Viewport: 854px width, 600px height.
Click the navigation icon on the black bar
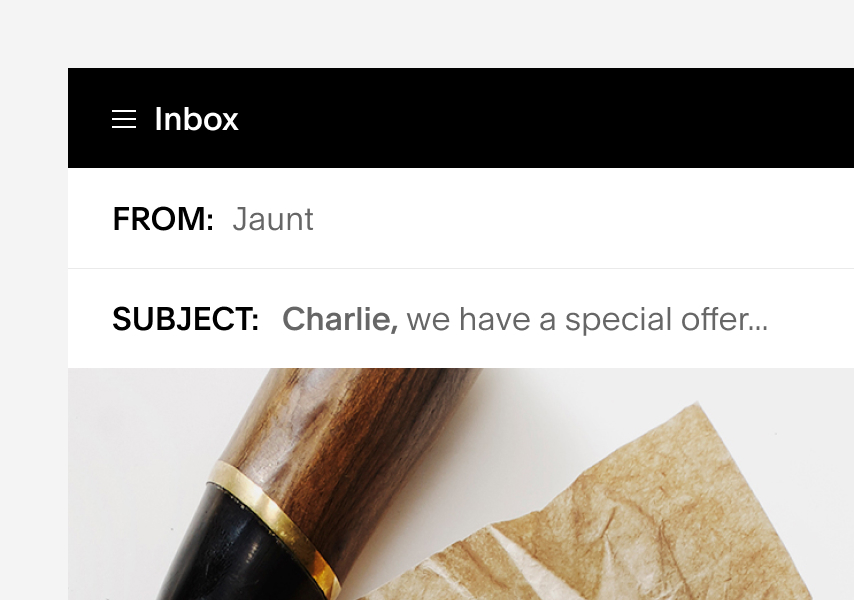pos(124,119)
